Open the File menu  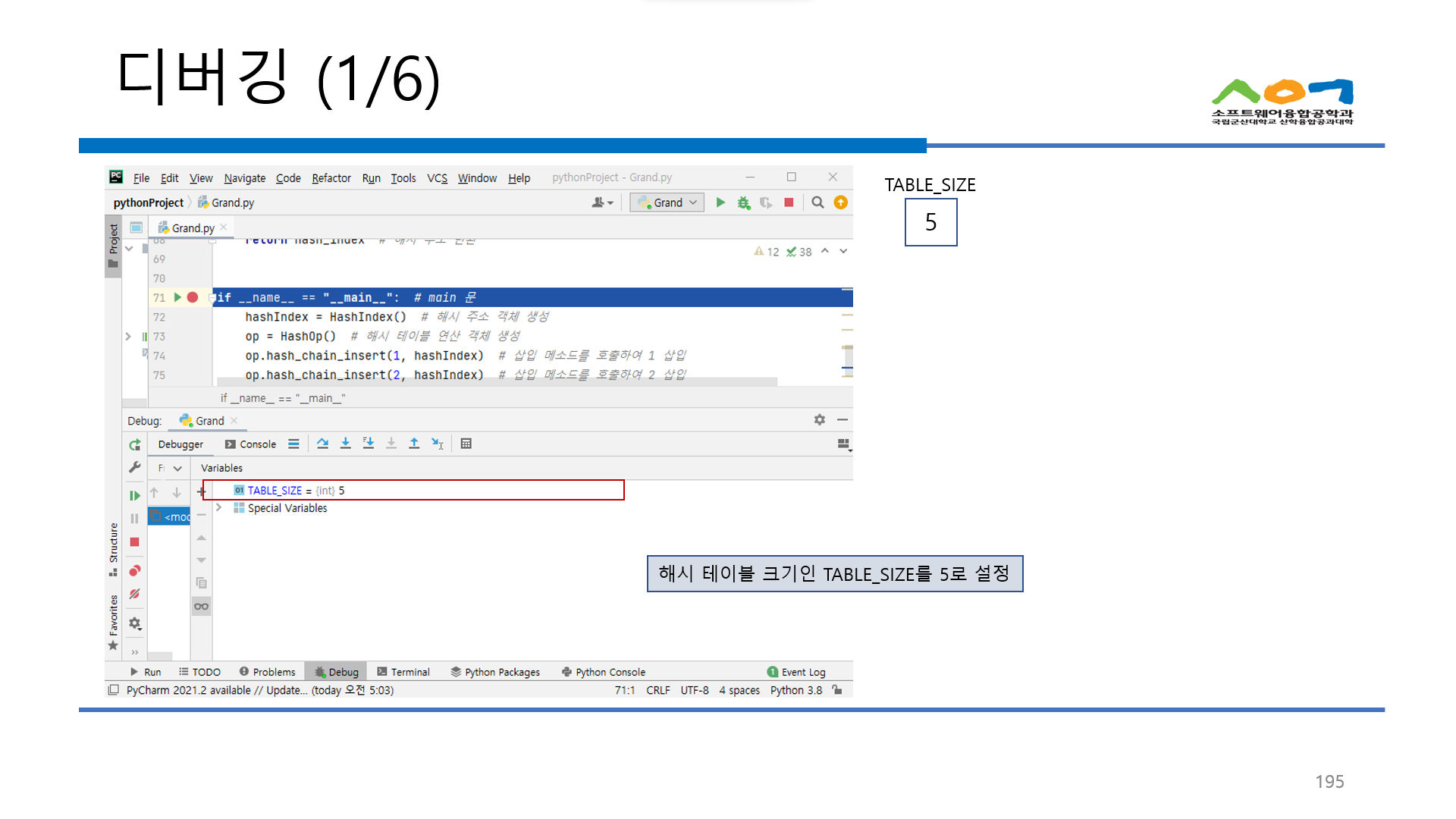tap(141, 177)
